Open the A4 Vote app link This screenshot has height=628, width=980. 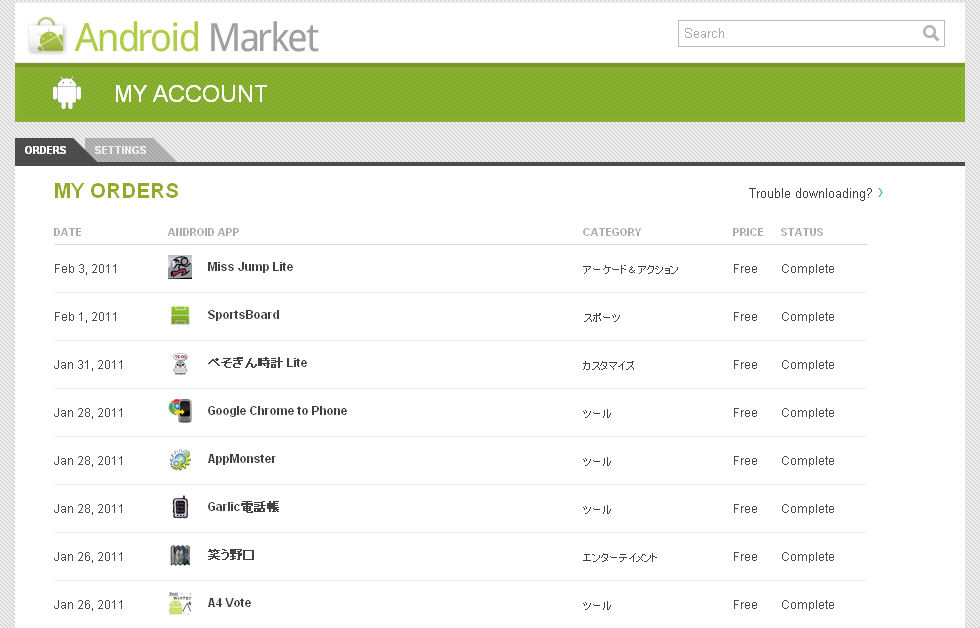(229, 603)
